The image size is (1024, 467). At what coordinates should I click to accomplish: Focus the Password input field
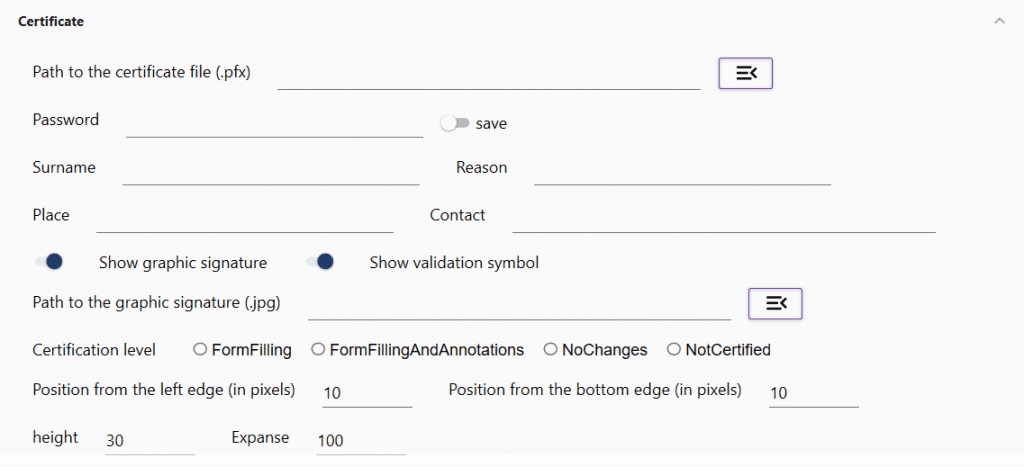(x=274, y=122)
